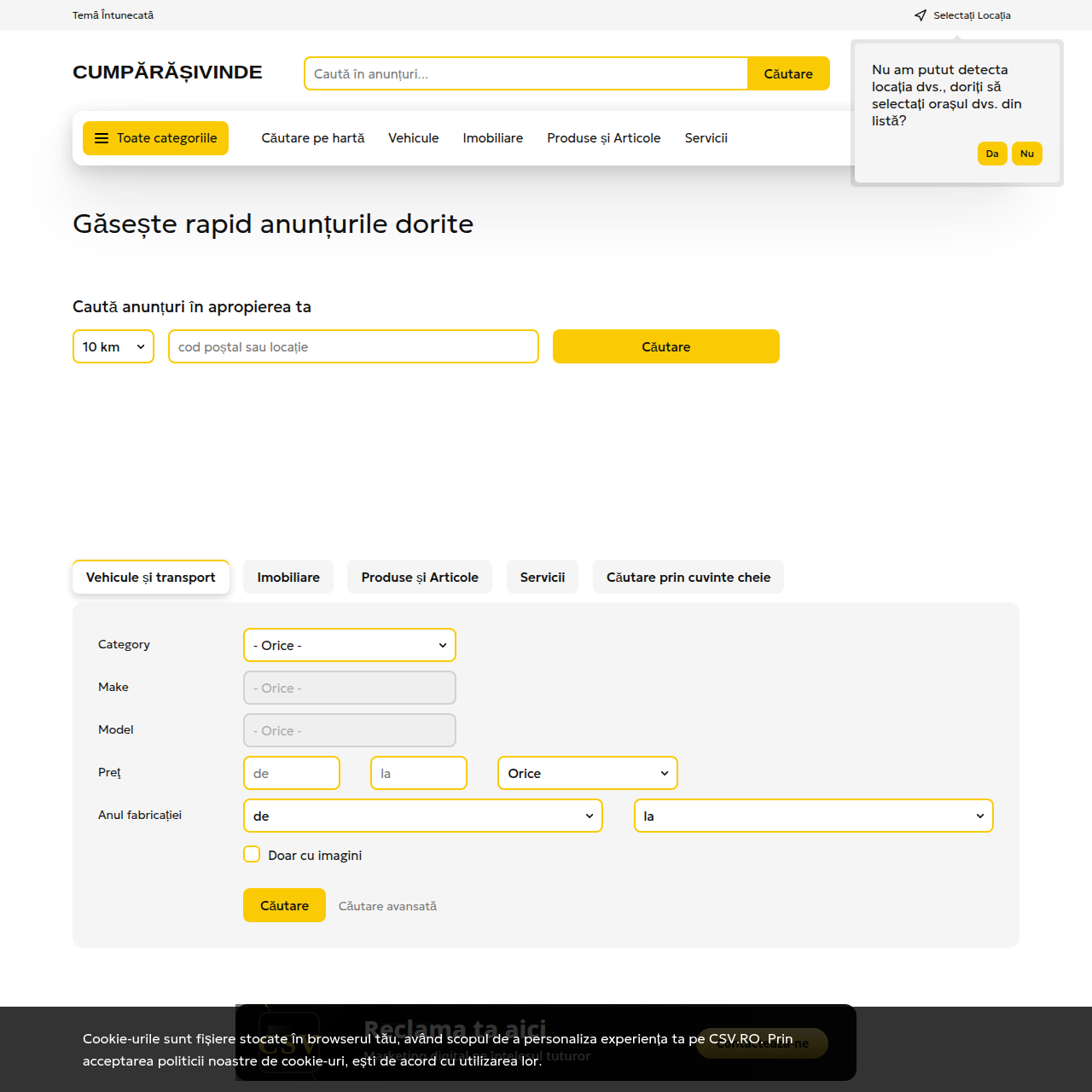The width and height of the screenshot is (1092, 1092).
Task: Open Căutare pe hartă menu item
Action: (312, 138)
